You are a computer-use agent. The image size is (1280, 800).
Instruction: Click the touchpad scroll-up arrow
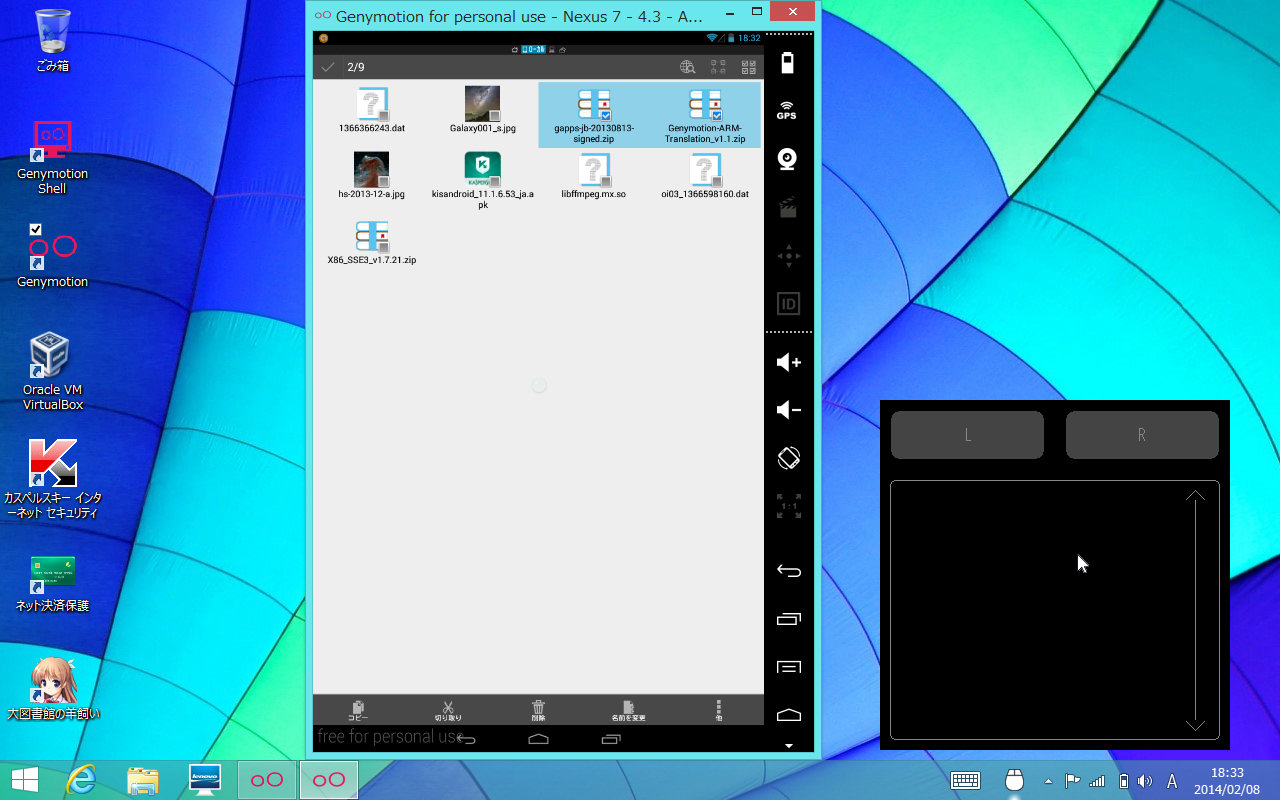1195,495
